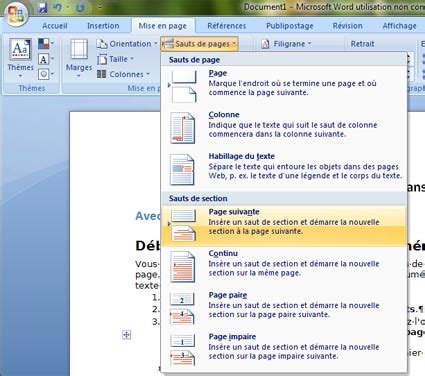Click the Page suivante section break icon

point(183,225)
